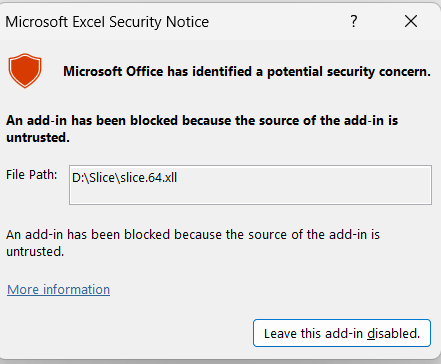Click the bold potential security concern heading
The image size is (441, 364).
pos(247,71)
